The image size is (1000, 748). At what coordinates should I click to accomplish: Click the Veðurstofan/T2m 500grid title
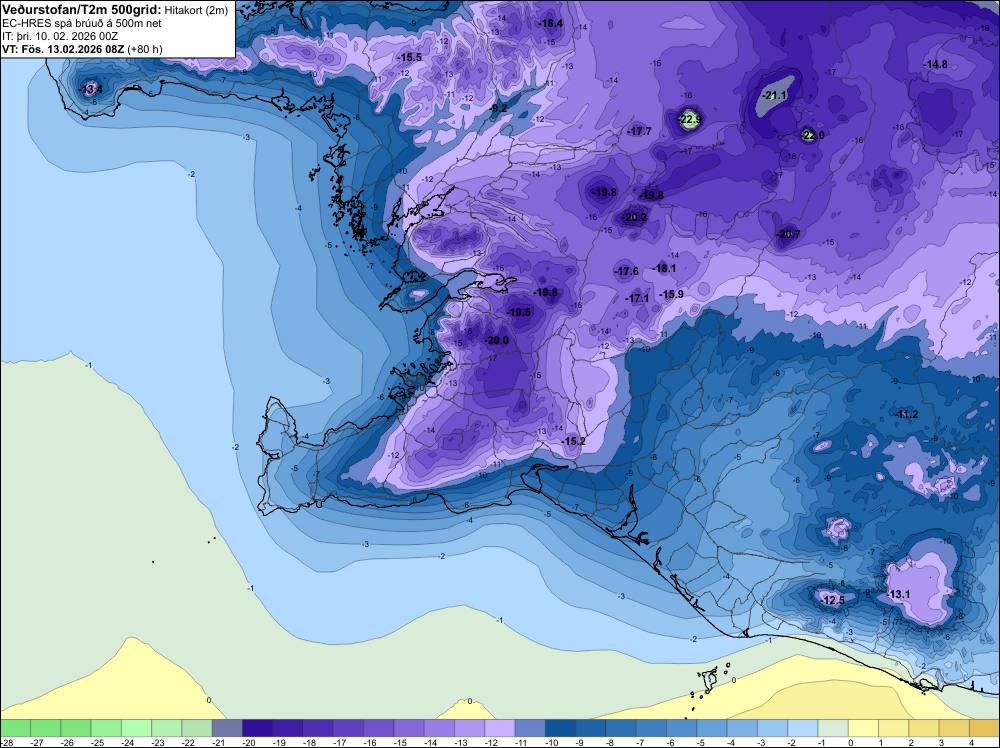pos(81,10)
